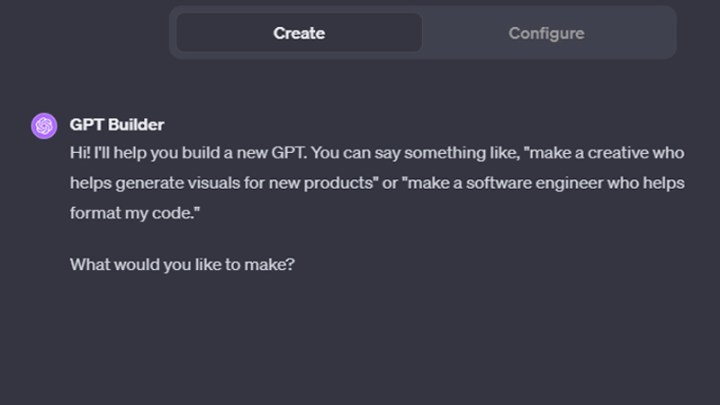The image size is (720, 405).
Task: Click the word "Builder" in the header name
Action: pos(136,125)
